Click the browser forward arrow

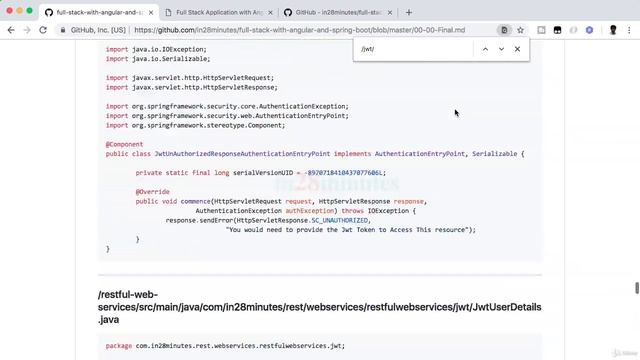pyautogui.click(x=27, y=30)
